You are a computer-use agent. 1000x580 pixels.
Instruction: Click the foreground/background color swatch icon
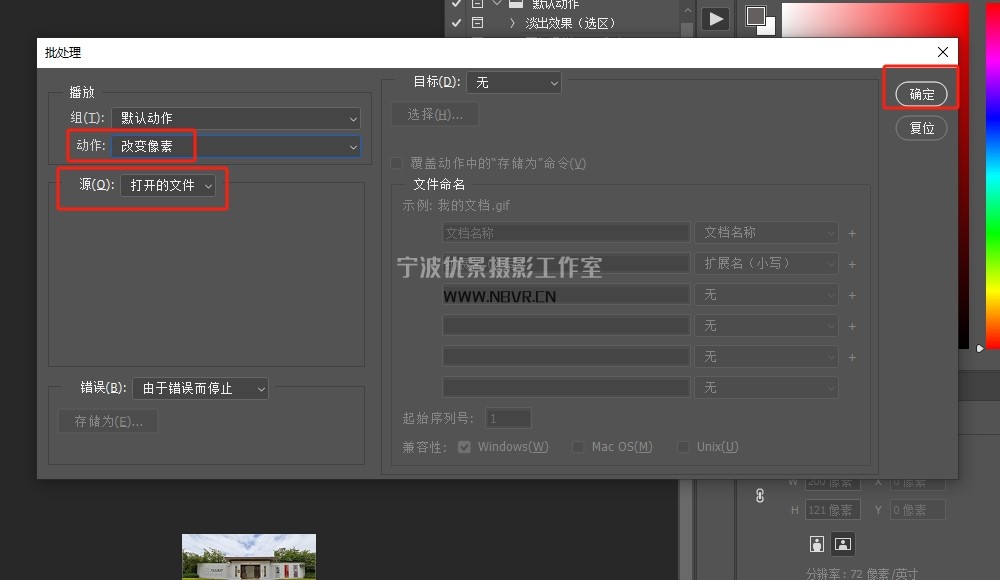[x=759, y=18]
